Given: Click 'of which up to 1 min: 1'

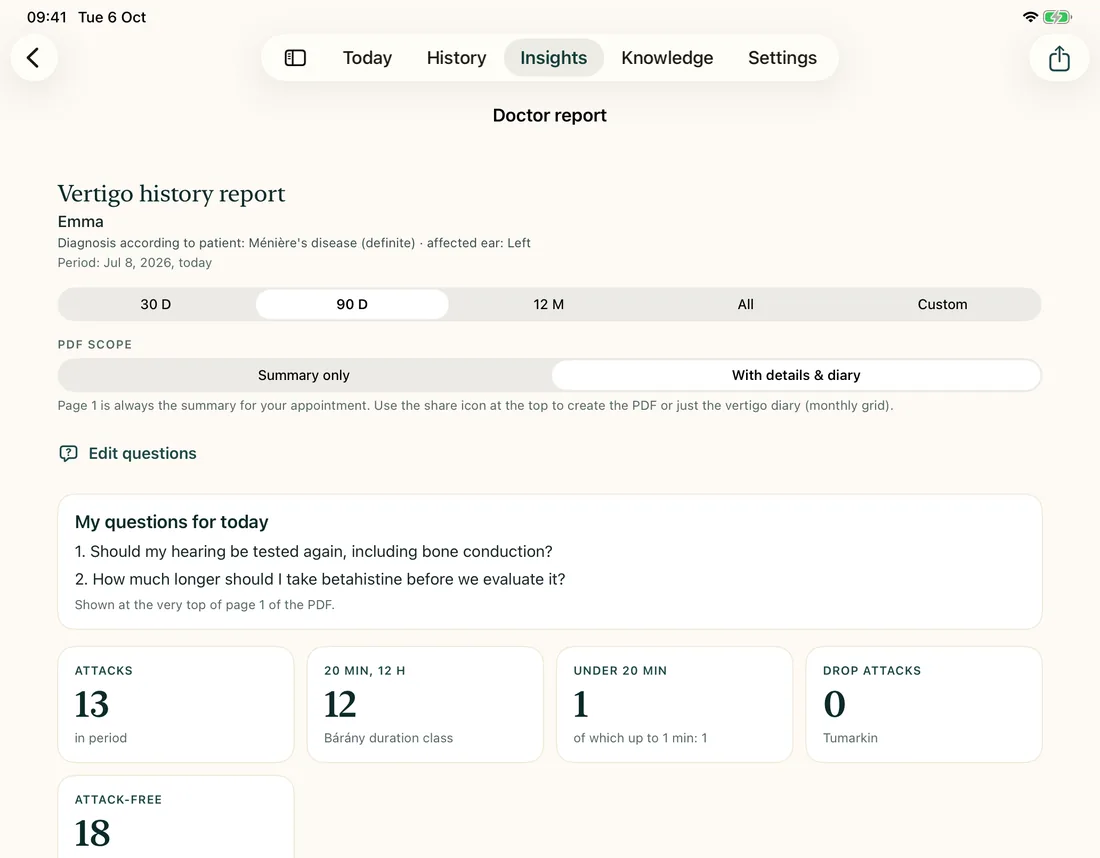Looking at the screenshot, I should [x=640, y=738].
